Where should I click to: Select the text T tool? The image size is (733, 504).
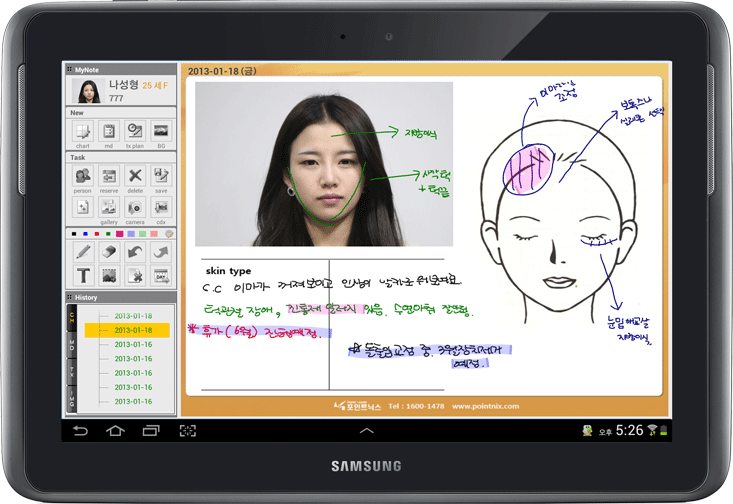82,275
